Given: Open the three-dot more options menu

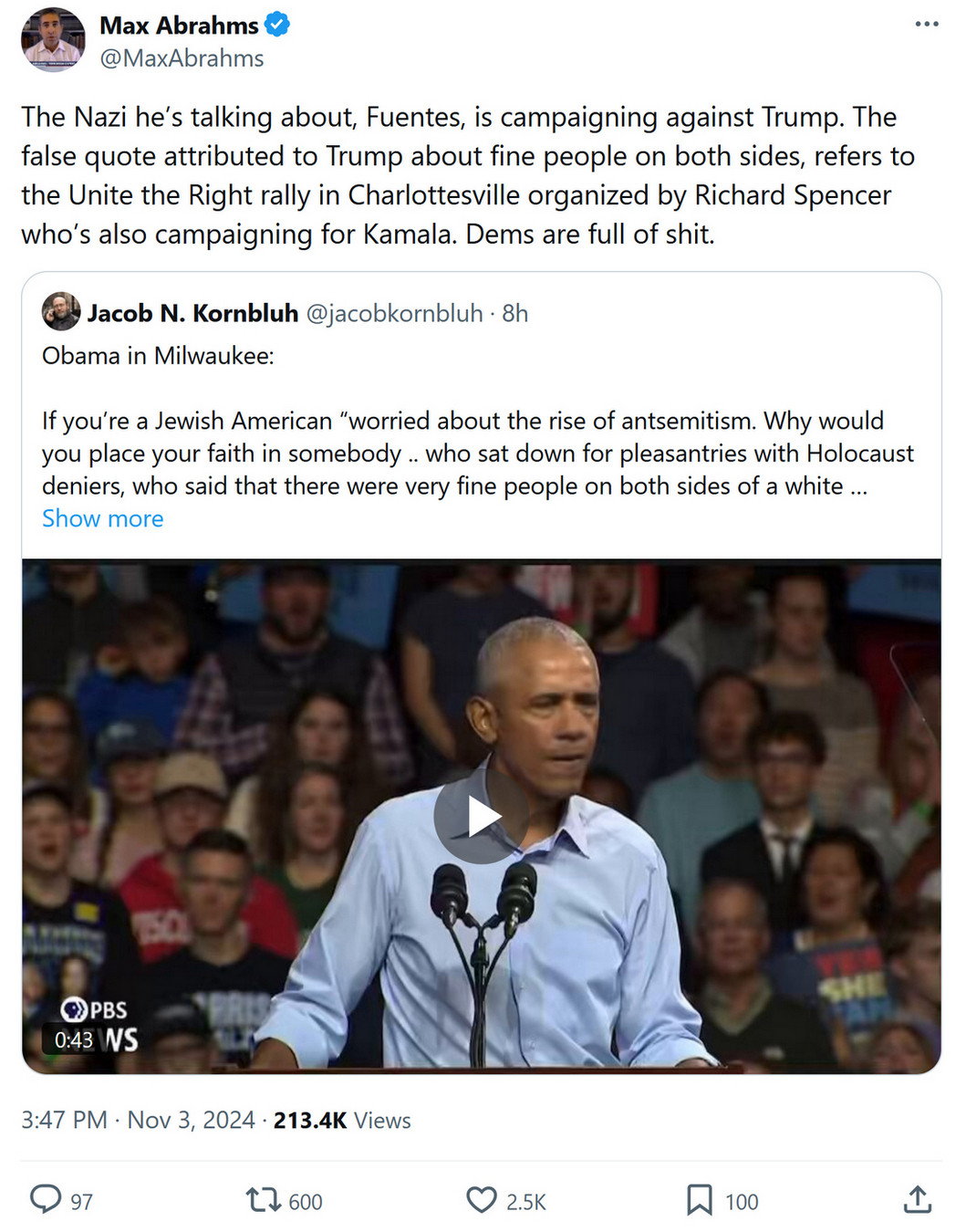Looking at the screenshot, I should (x=926, y=25).
